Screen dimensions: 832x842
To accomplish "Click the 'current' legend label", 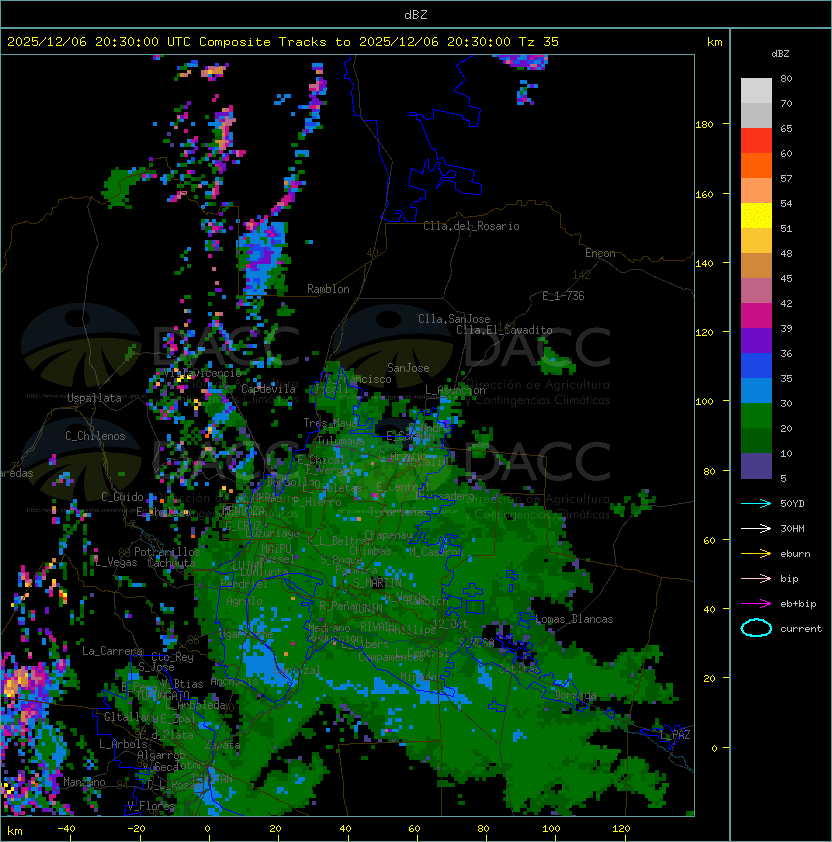I will point(801,629).
